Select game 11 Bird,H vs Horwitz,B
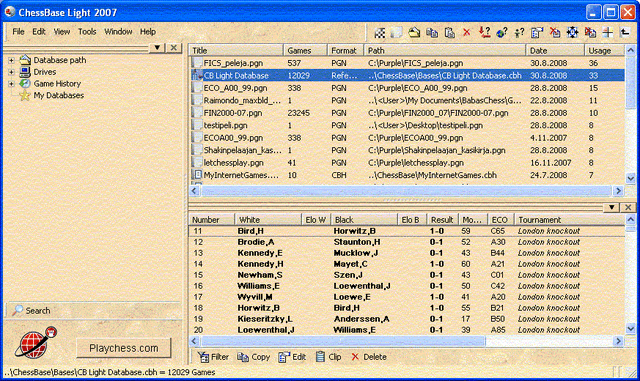This screenshot has width=640, height=381. [407, 231]
